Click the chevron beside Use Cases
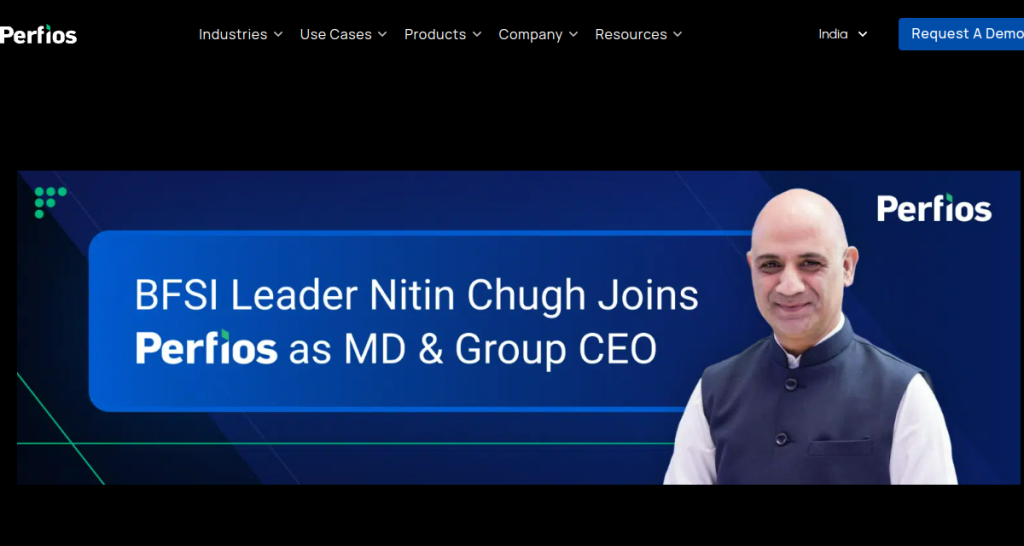 [383, 35]
